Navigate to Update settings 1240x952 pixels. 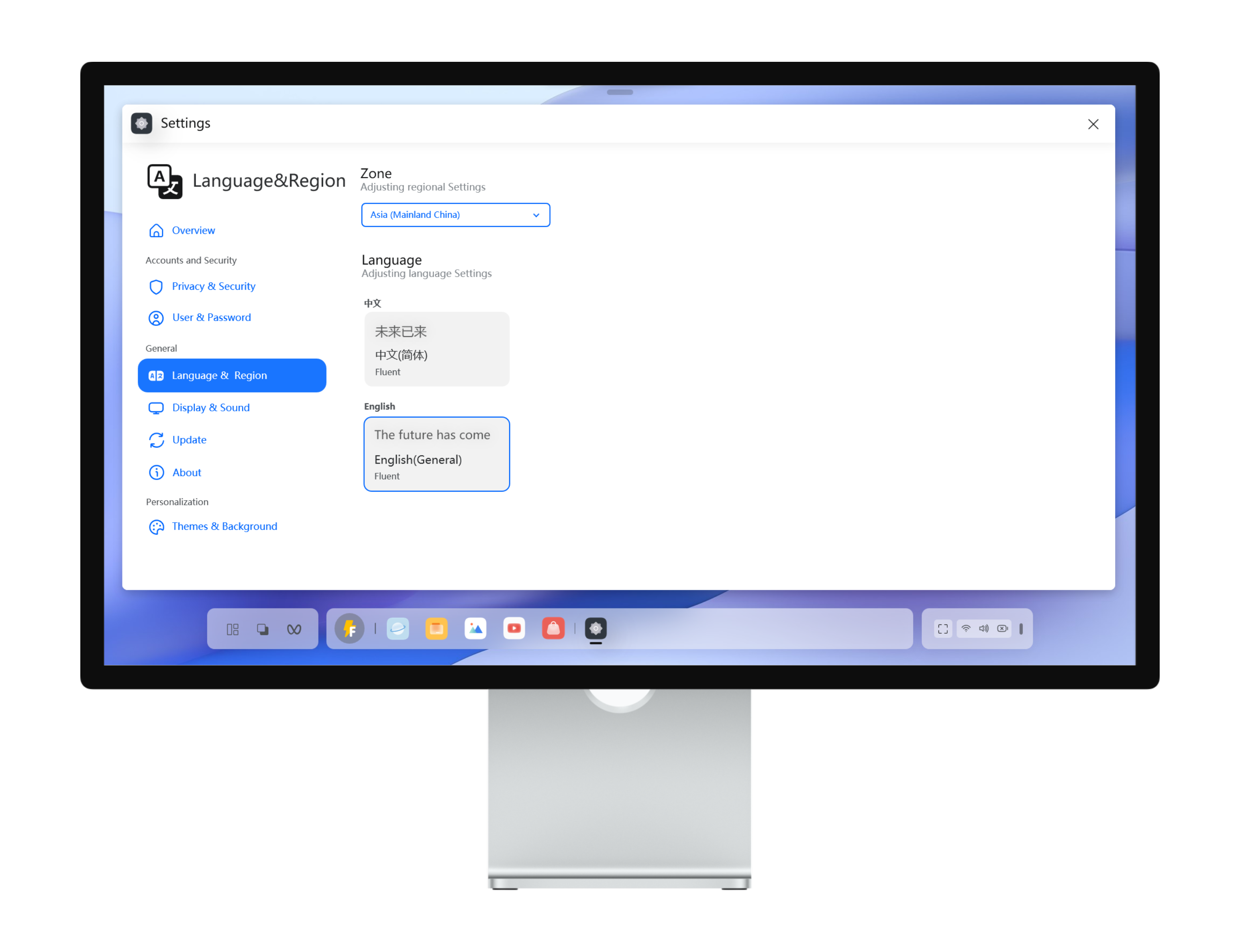tap(189, 439)
